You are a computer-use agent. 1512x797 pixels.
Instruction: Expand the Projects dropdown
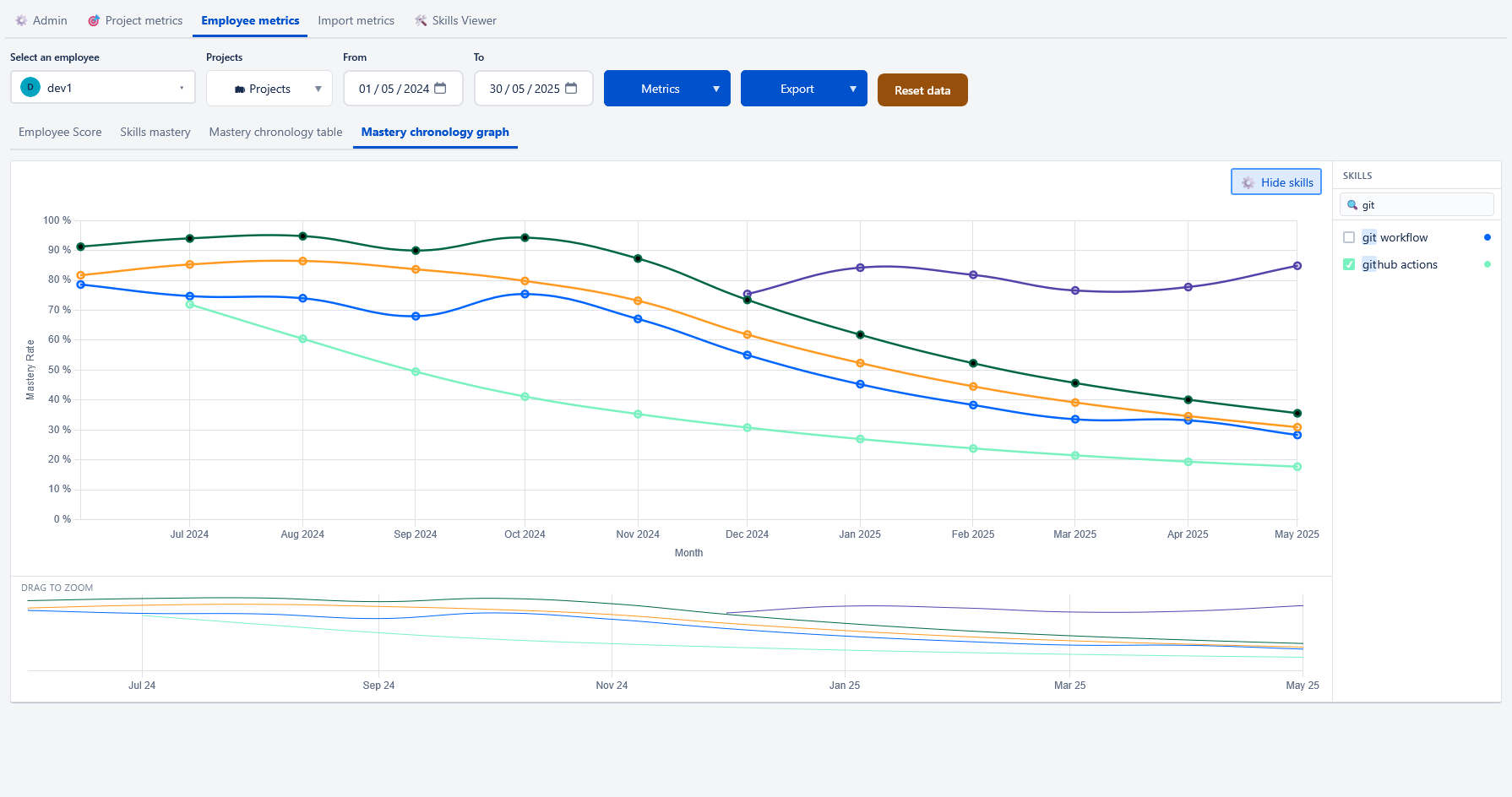pos(269,89)
